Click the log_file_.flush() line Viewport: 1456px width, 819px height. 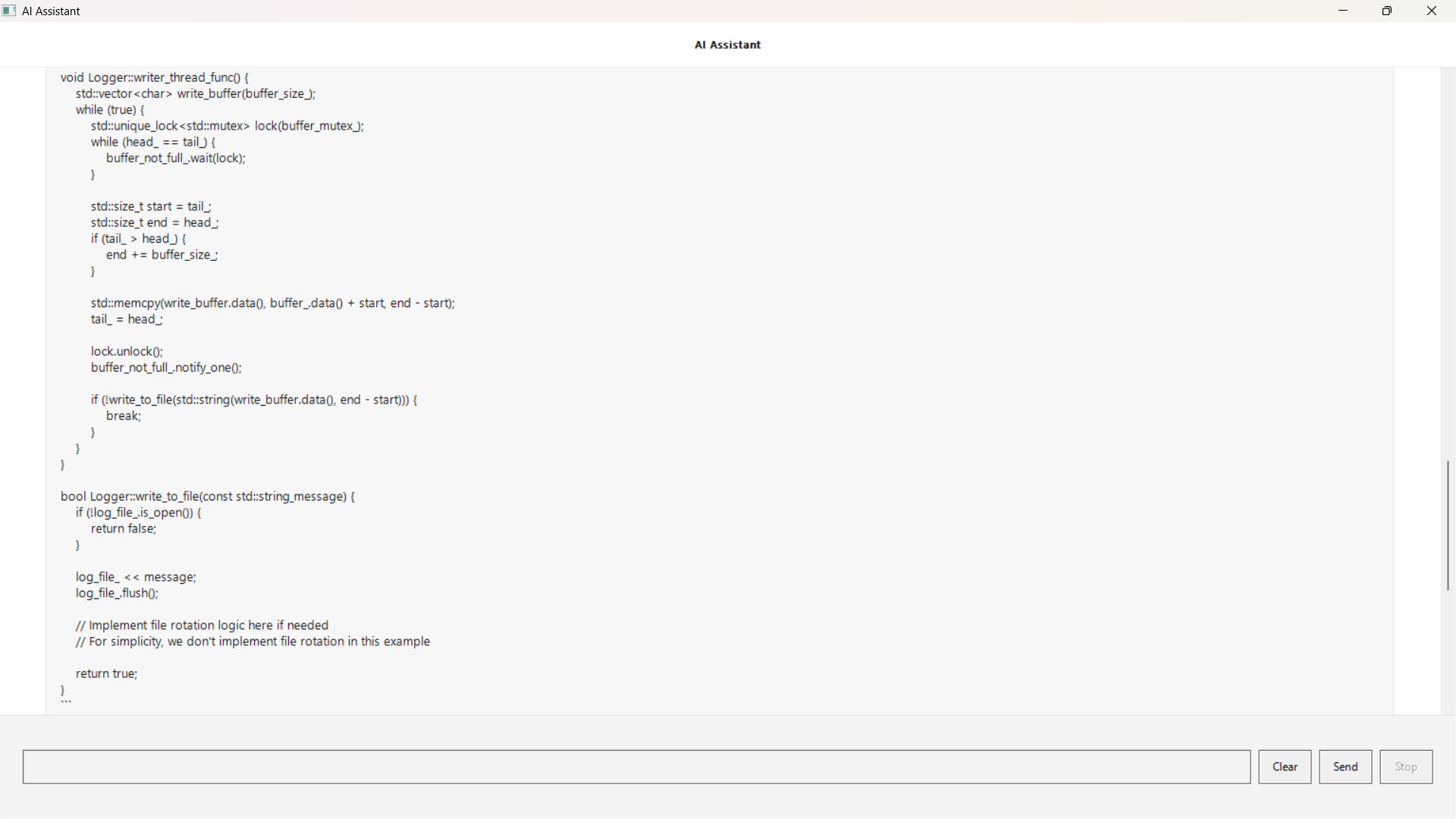117,594
